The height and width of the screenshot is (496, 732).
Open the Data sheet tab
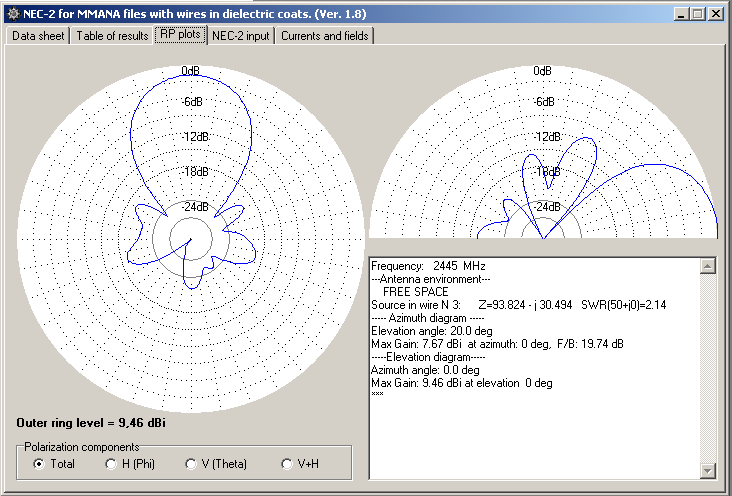pos(38,36)
